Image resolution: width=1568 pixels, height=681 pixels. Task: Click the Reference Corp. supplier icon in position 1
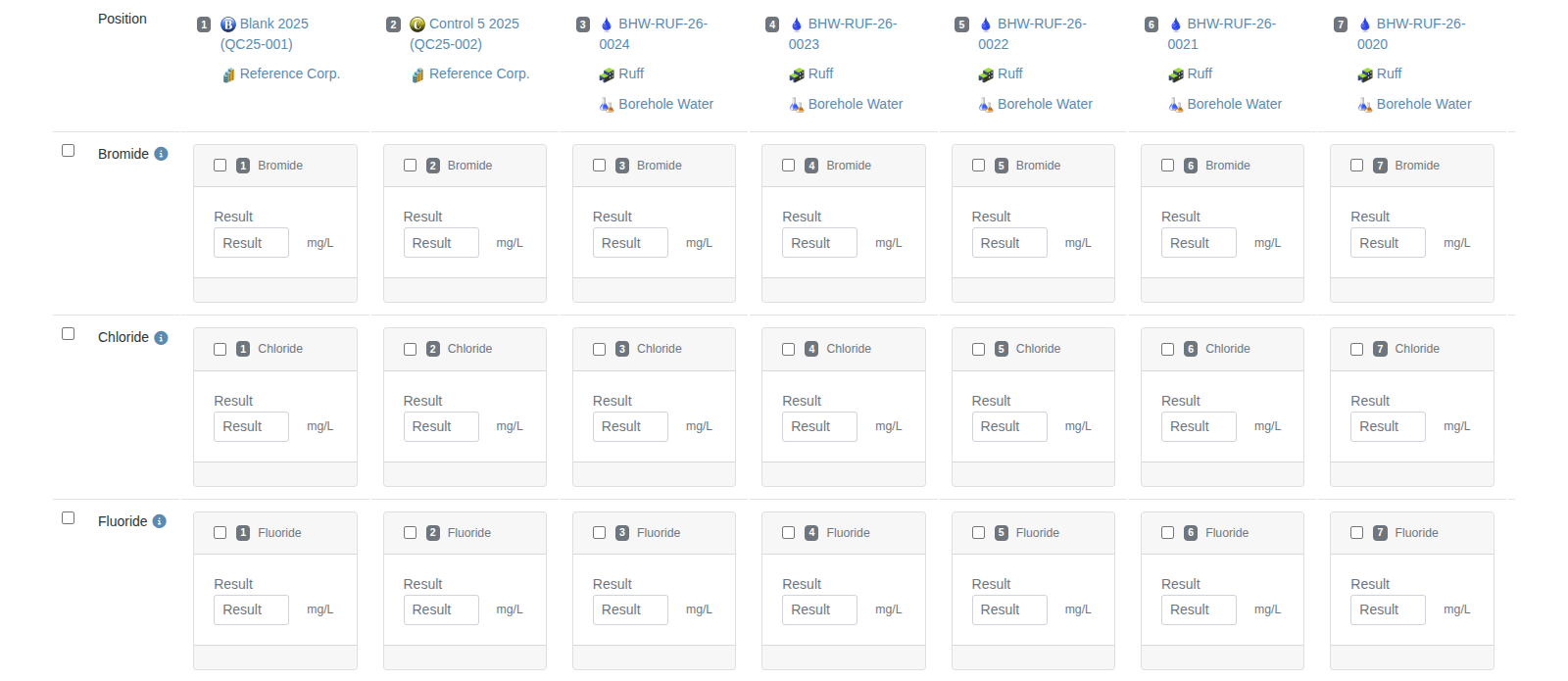click(228, 74)
